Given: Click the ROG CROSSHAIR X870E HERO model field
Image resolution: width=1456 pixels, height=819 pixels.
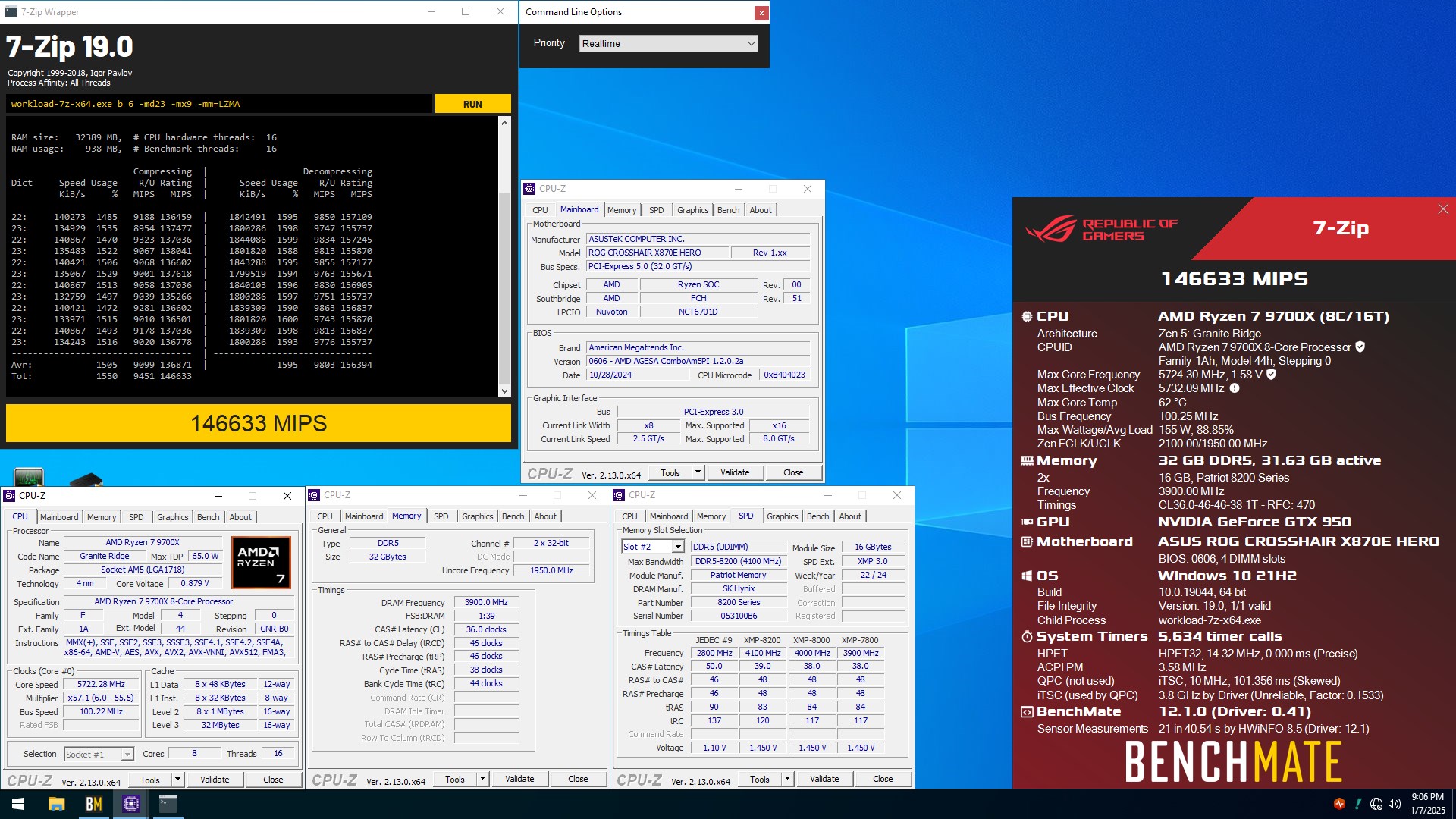Looking at the screenshot, I should (656, 253).
